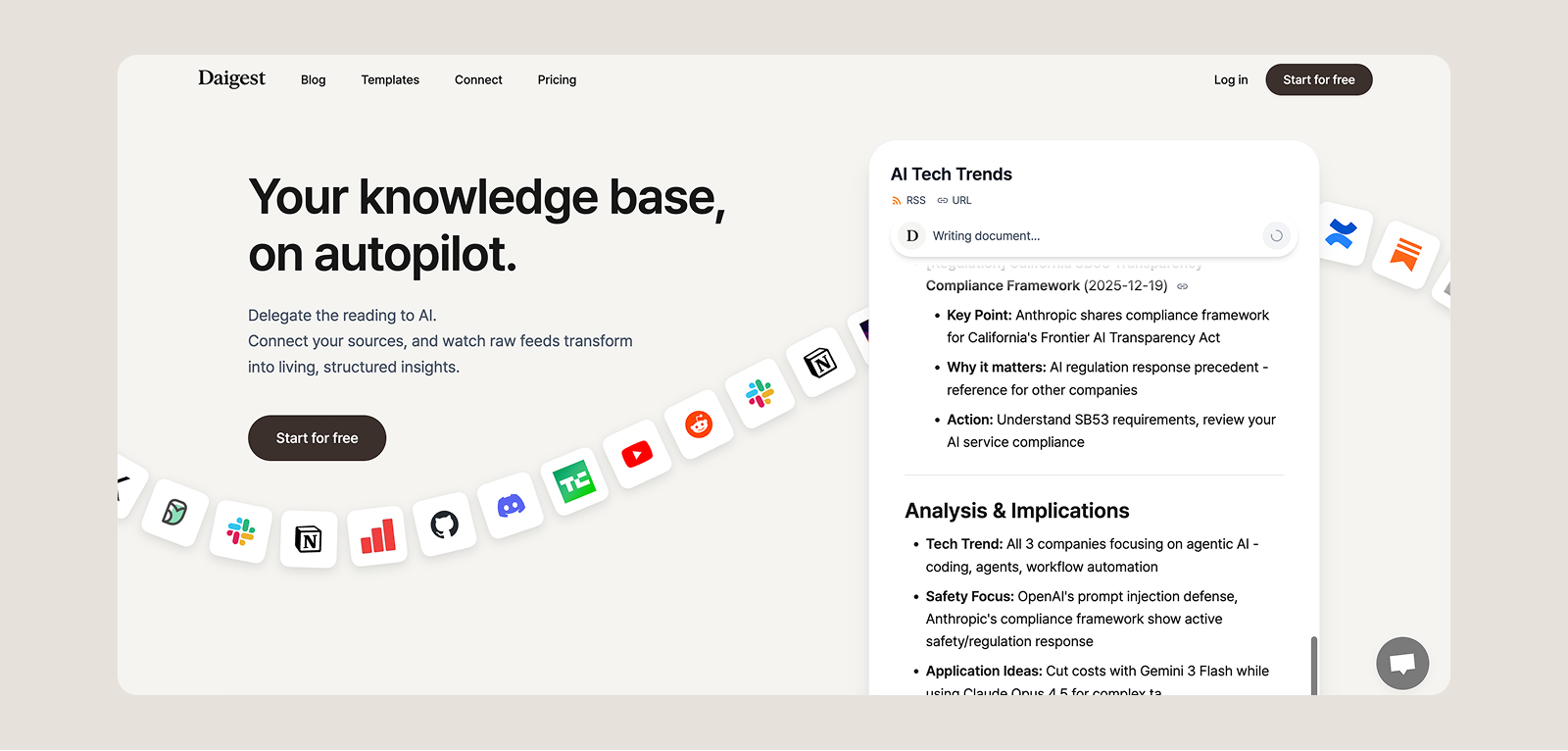Click the scrollbar in the AI Tech Trends card
The height and width of the screenshot is (751, 1568).
click(x=1313, y=666)
